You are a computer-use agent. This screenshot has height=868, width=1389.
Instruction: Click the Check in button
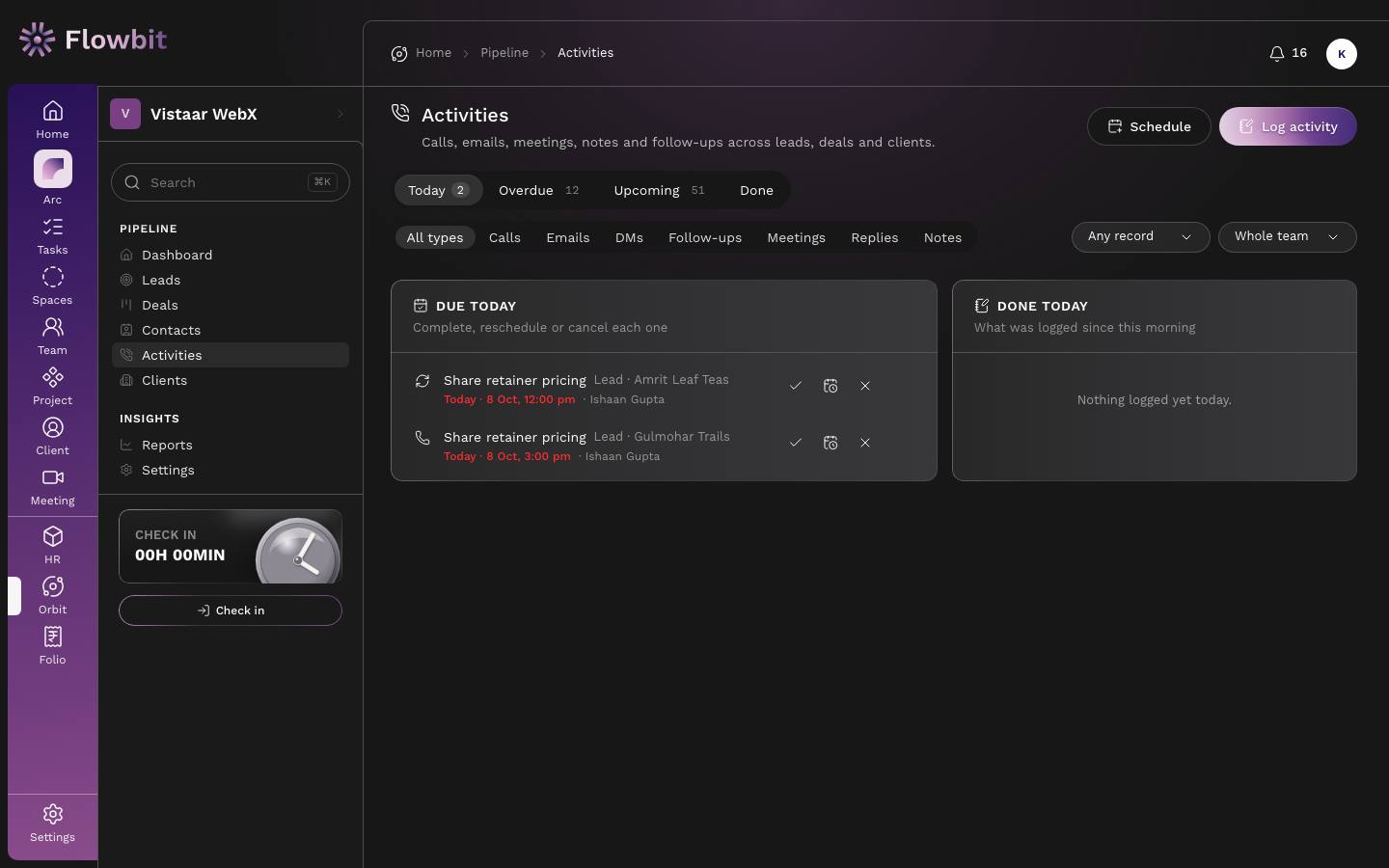point(231,610)
